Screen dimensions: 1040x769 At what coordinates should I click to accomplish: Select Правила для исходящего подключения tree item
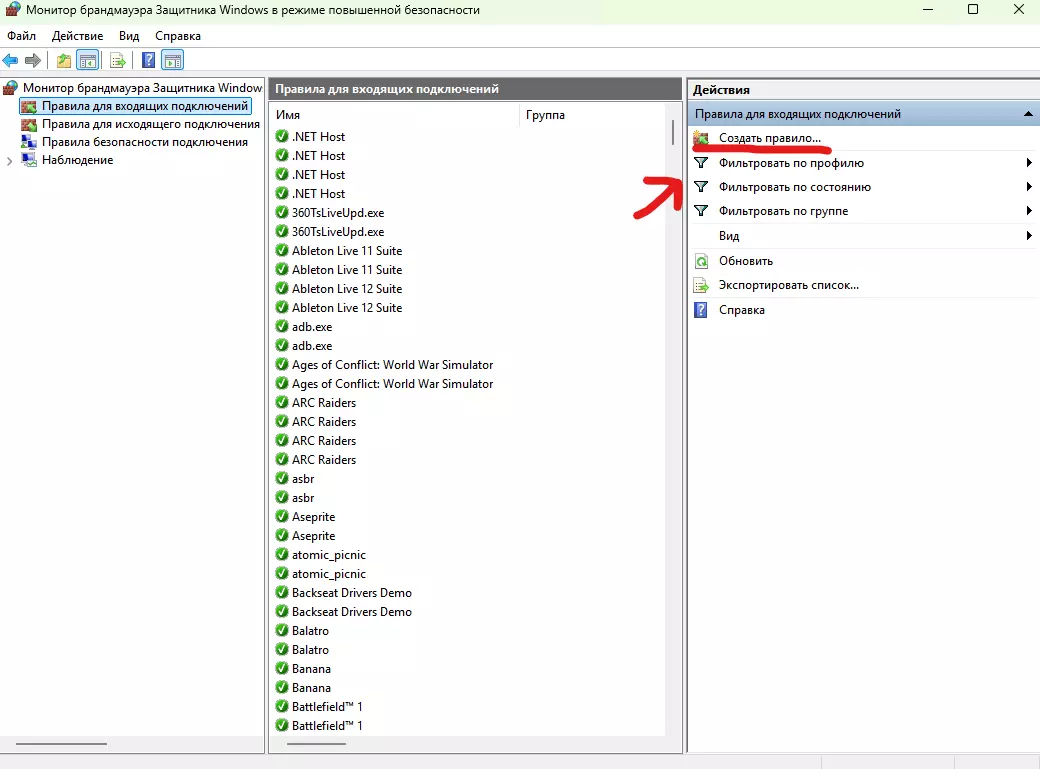[151, 124]
